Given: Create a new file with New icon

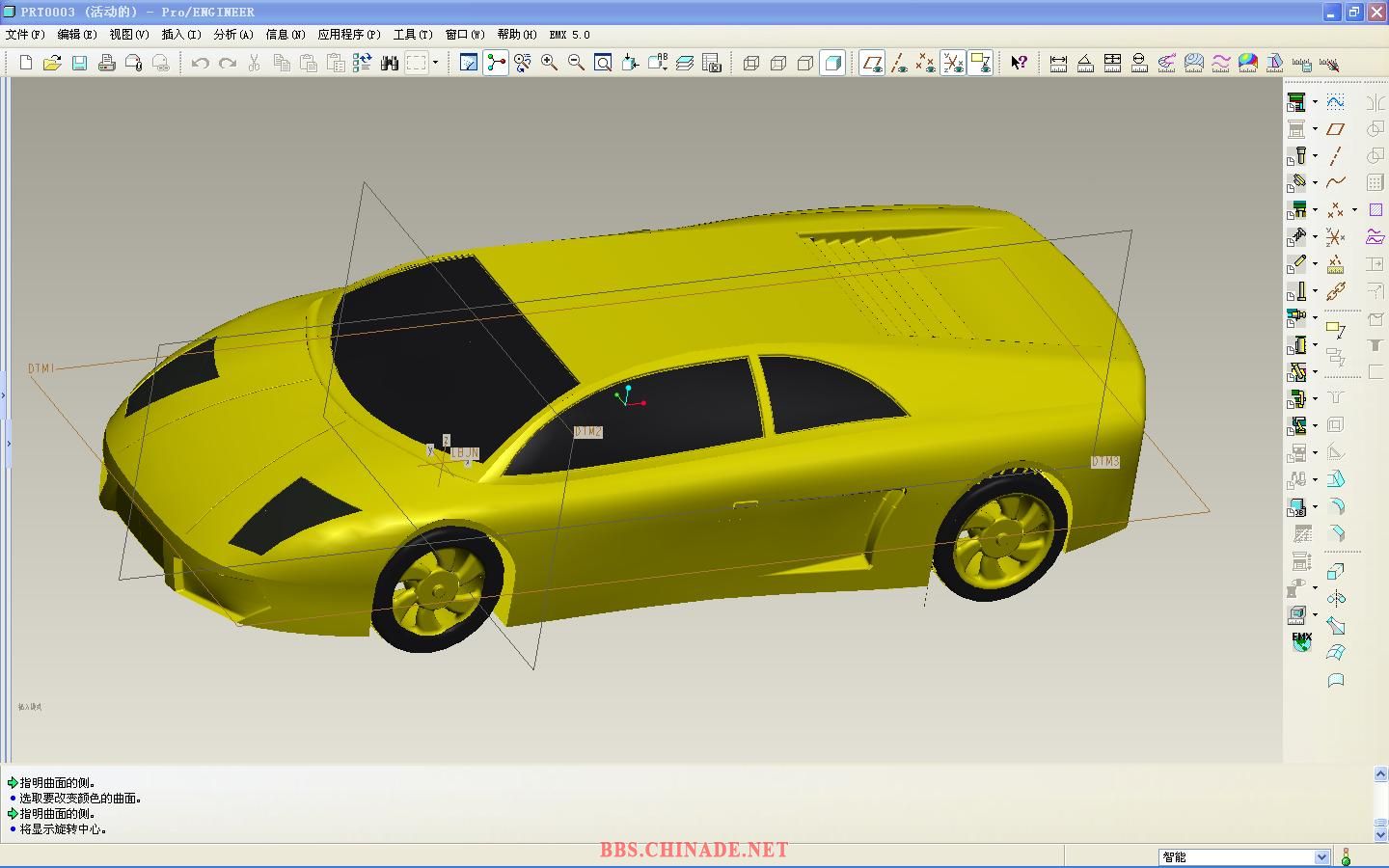Looking at the screenshot, I should pyautogui.click(x=26, y=63).
